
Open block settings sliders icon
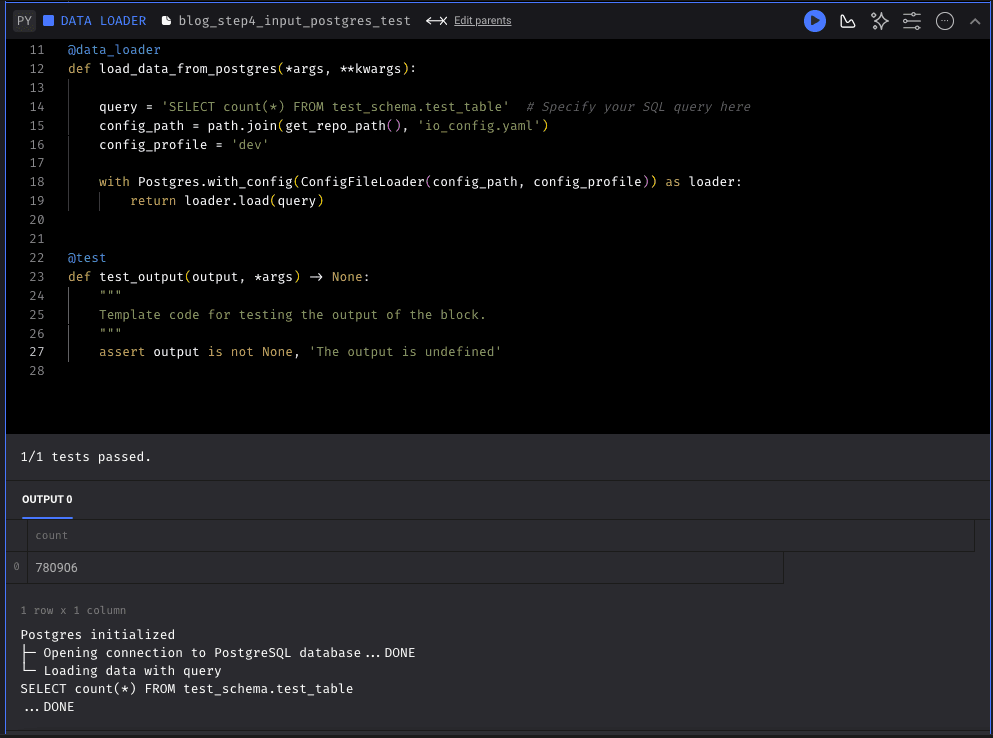tap(912, 21)
